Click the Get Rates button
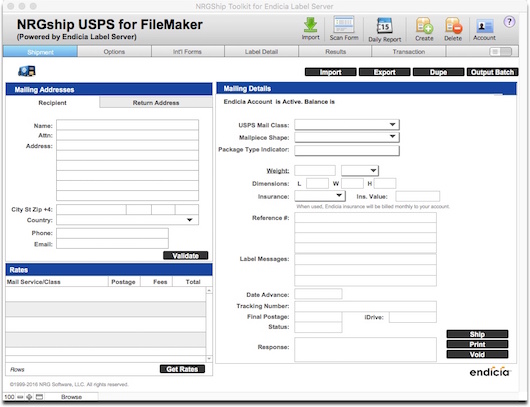This screenshot has width=530, height=407. [182, 369]
